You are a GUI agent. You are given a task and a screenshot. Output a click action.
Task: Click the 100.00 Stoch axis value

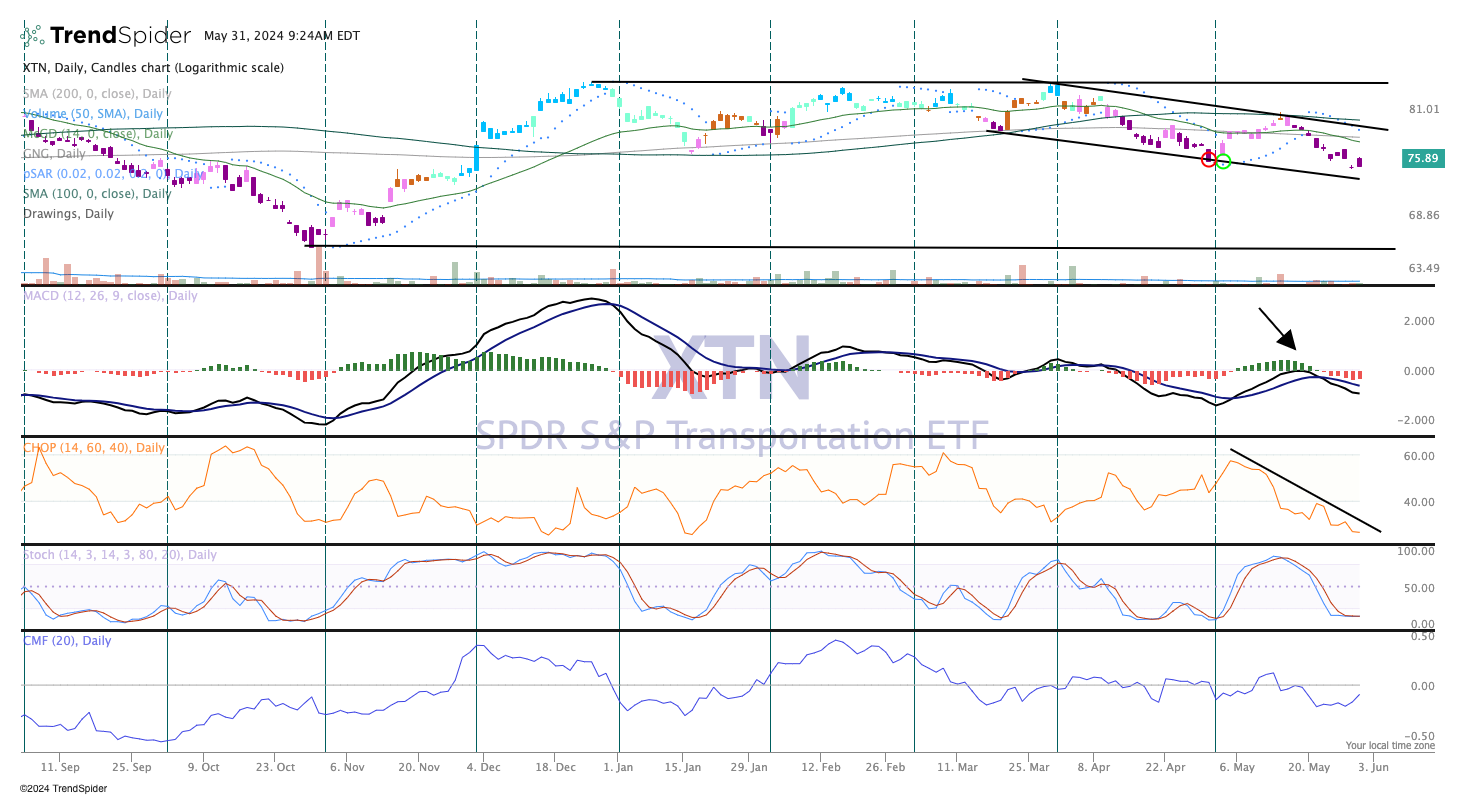pyautogui.click(x=1418, y=551)
